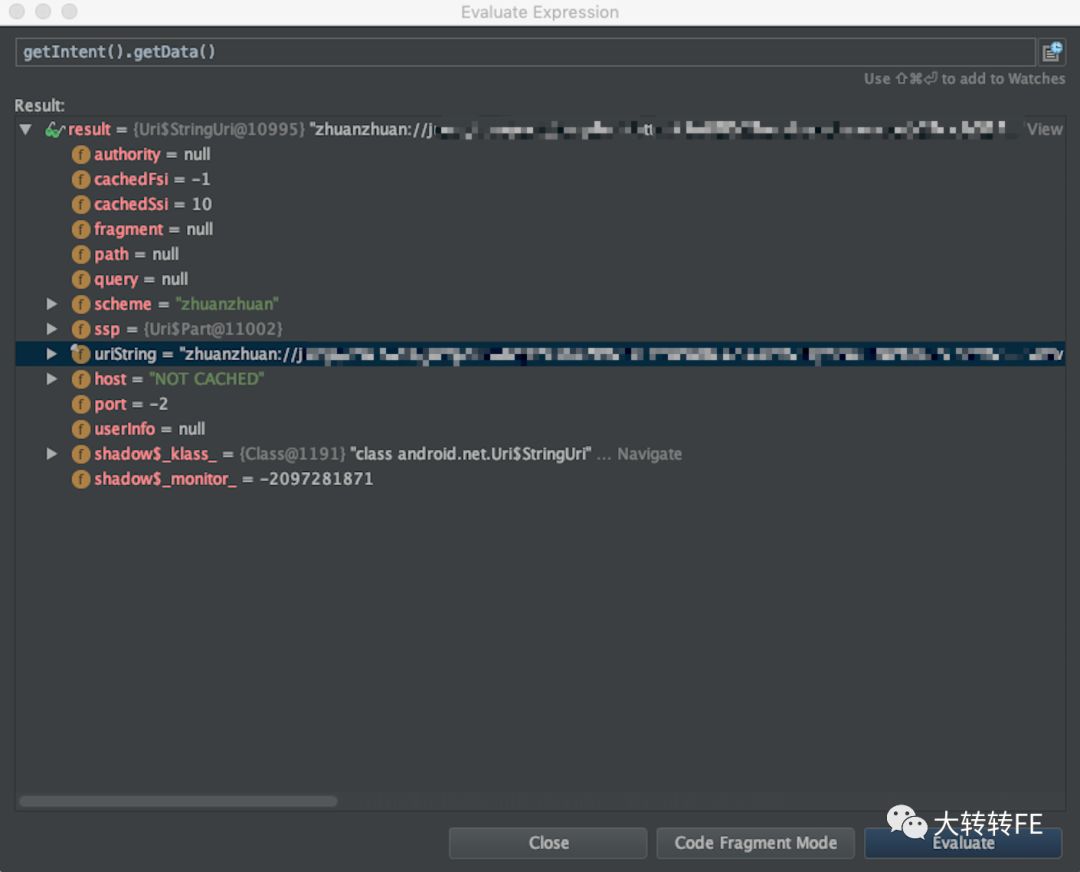Viewport: 1080px width, 872px height.
Task: Collapse the result root node
Action: (x=26, y=129)
